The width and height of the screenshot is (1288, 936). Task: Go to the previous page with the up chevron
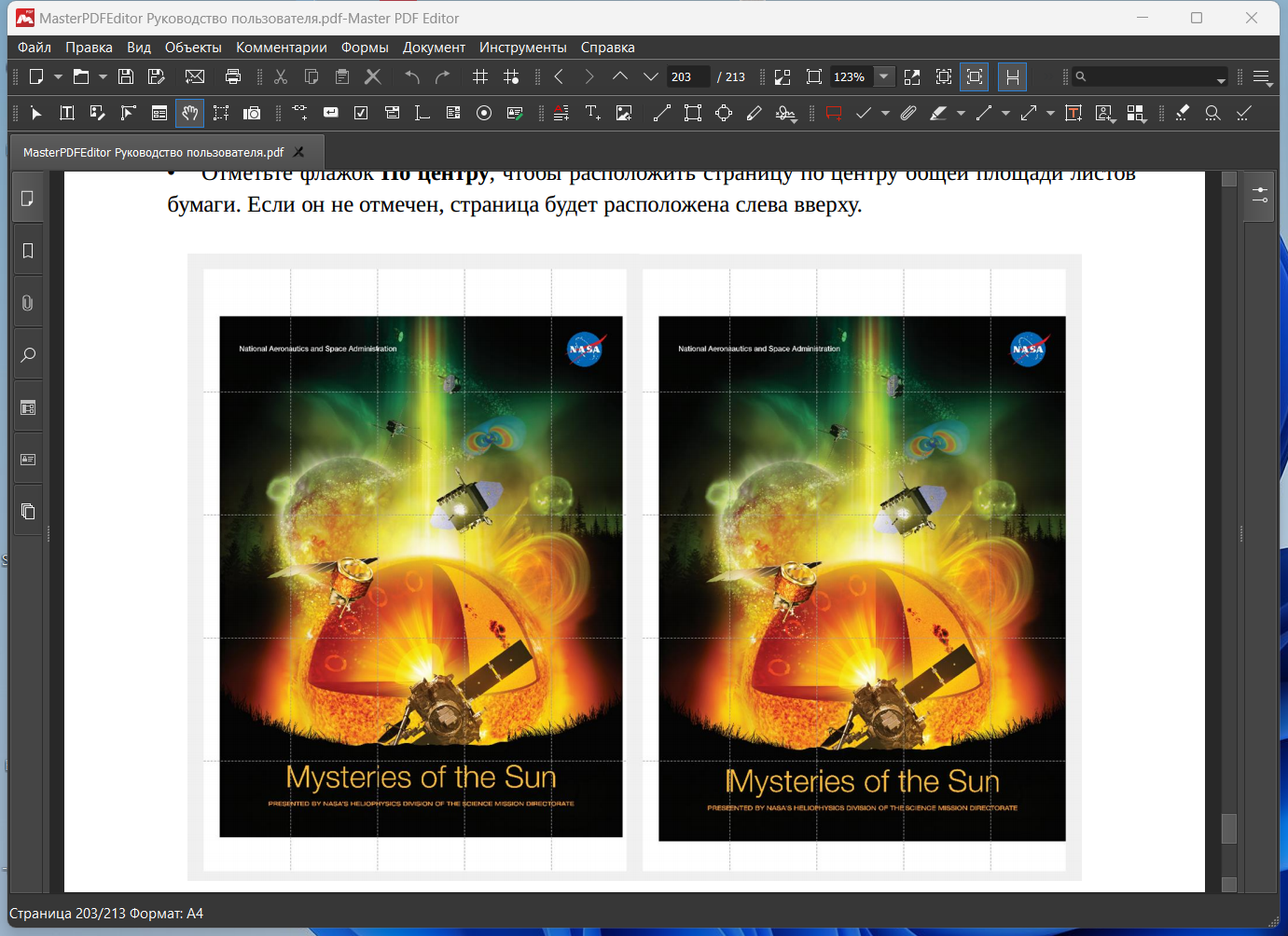point(620,76)
